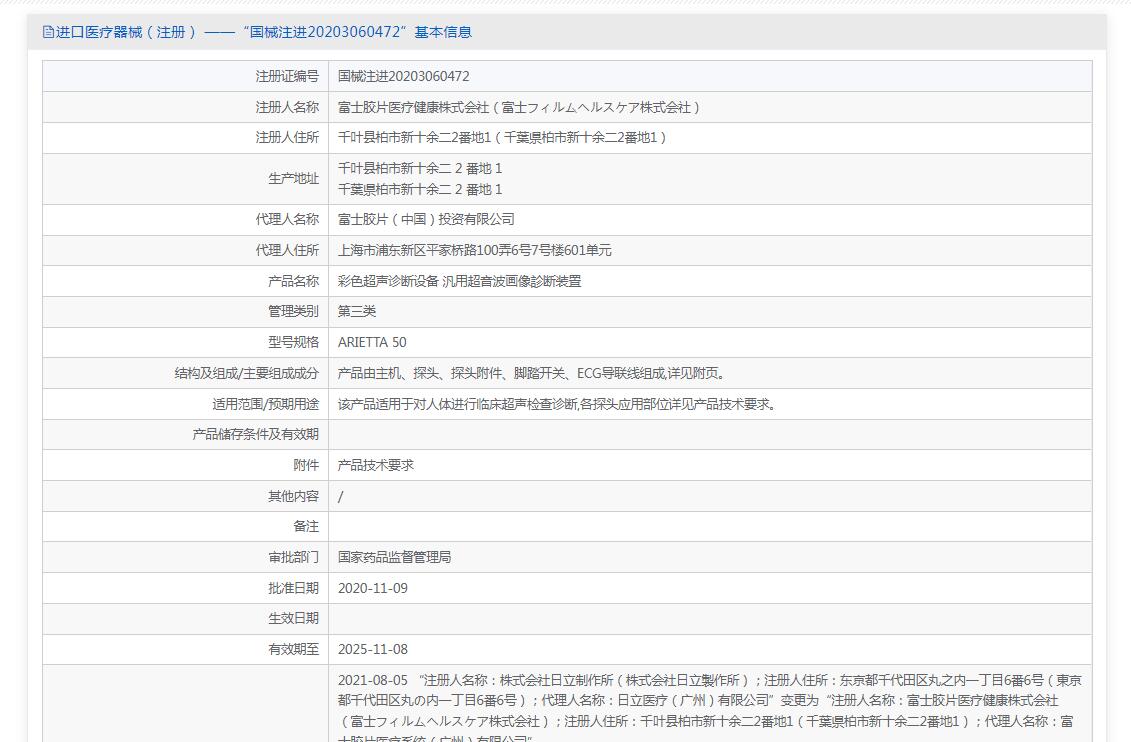Image resolution: width=1131 pixels, height=742 pixels.
Task: Select the 代理人名称 label
Action: pyautogui.click(x=287, y=219)
